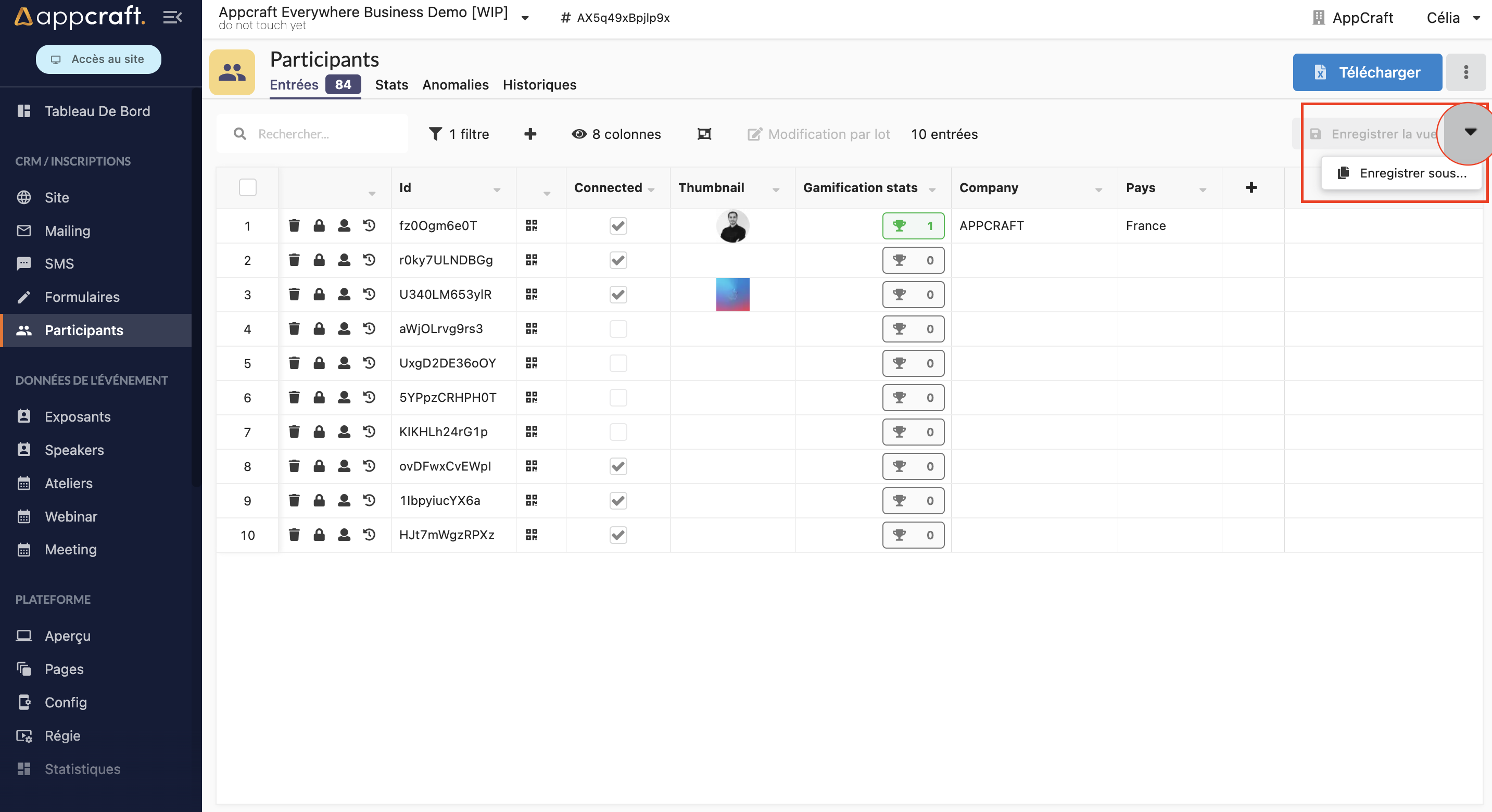Check the select-all checkbox in the table header
The width and height of the screenshot is (1492, 812).
click(x=247, y=188)
